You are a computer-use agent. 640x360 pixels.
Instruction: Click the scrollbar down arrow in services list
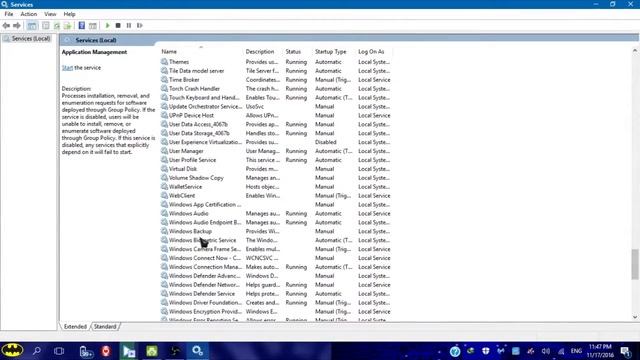pyautogui.click(x=635, y=317)
